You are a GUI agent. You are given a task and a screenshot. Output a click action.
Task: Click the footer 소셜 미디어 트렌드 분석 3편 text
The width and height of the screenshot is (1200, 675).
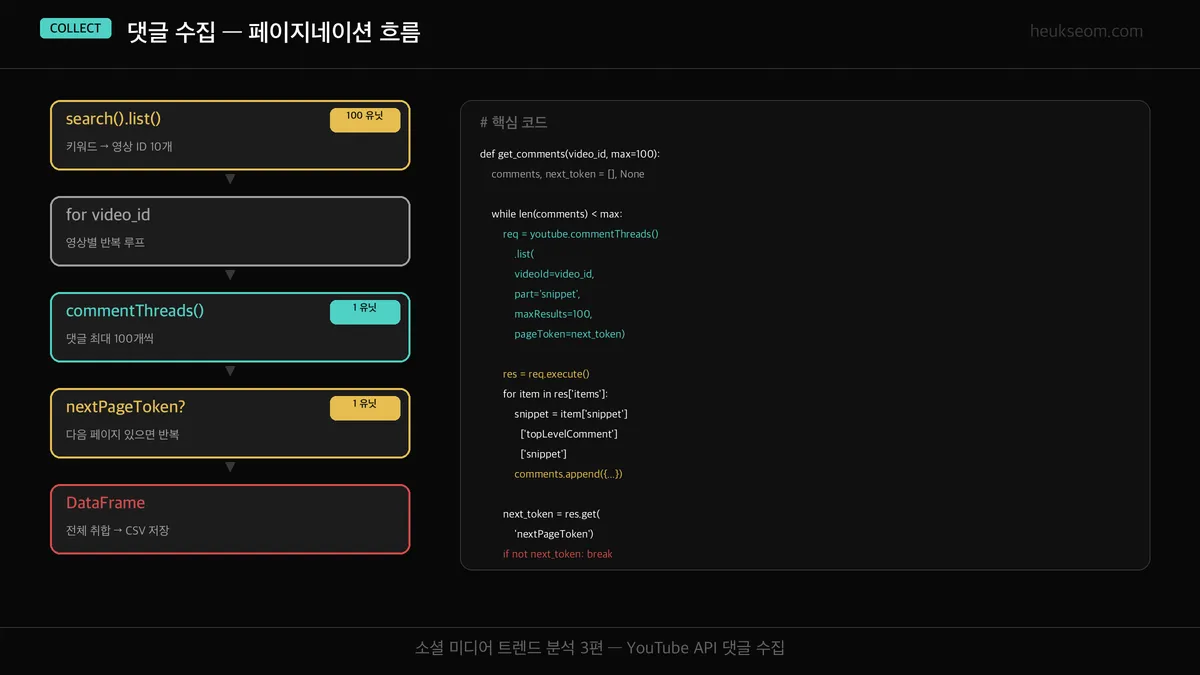point(600,647)
